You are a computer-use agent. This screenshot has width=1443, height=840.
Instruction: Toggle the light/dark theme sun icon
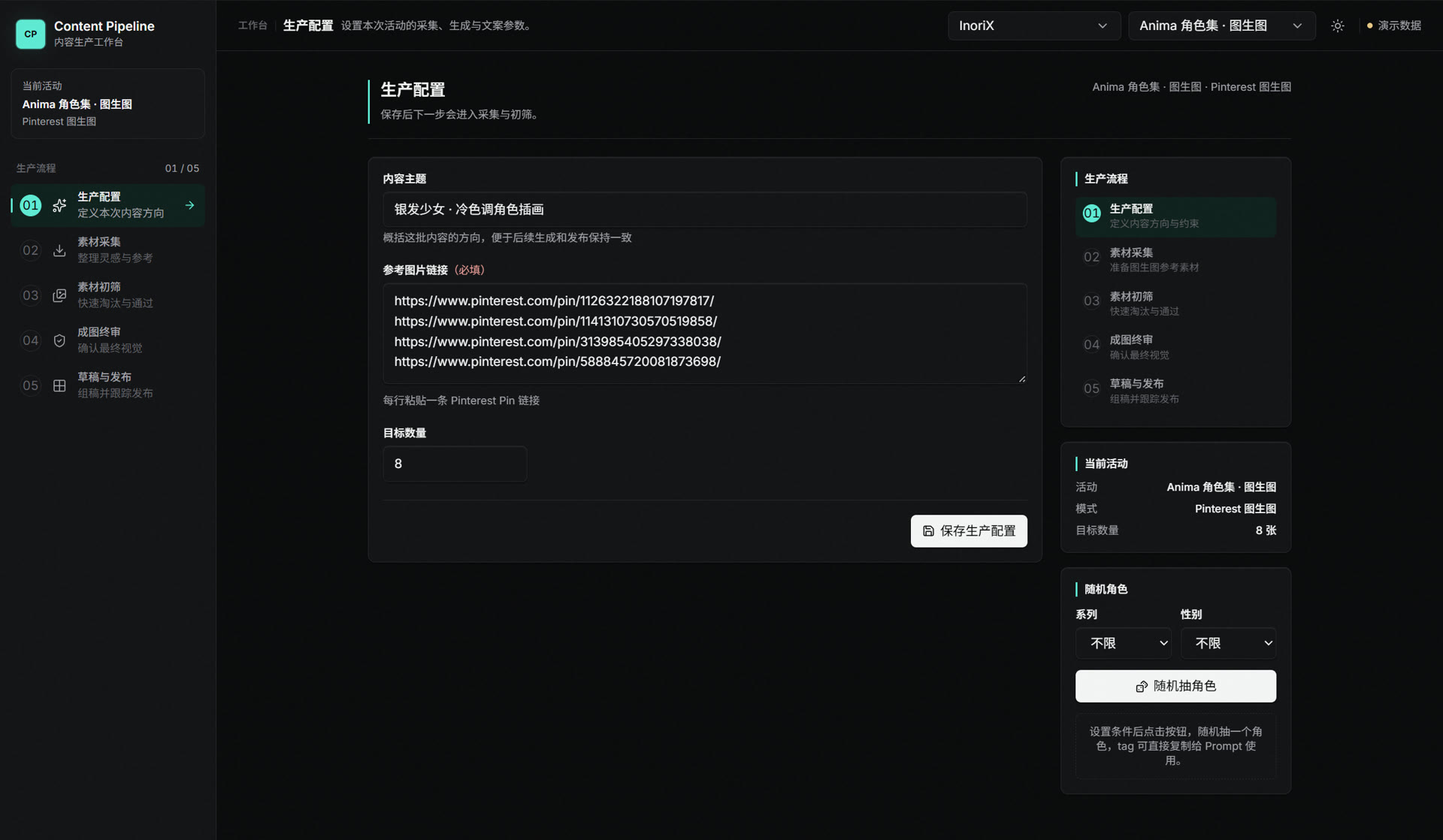(x=1338, y=26)
